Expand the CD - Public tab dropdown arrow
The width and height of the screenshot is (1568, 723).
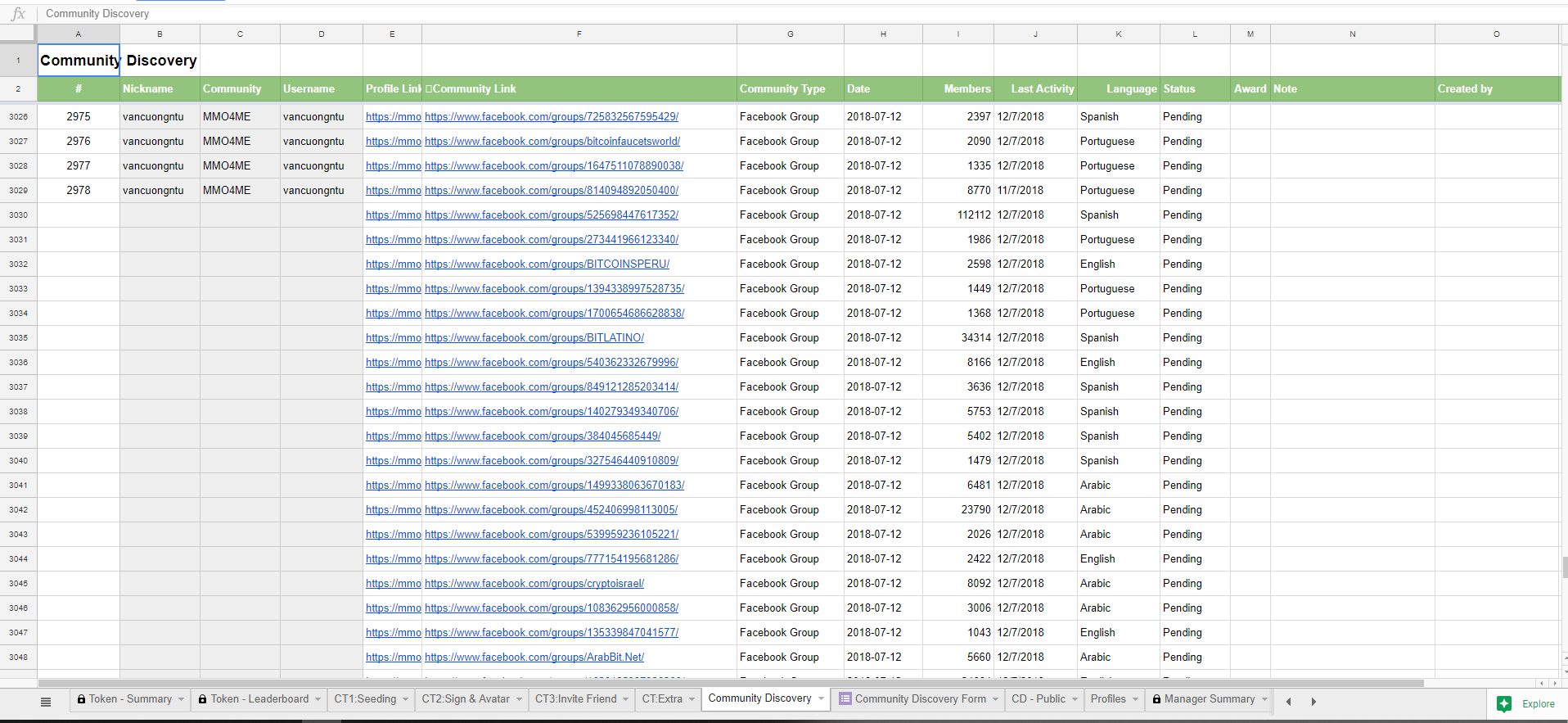tap(1075, 699)
